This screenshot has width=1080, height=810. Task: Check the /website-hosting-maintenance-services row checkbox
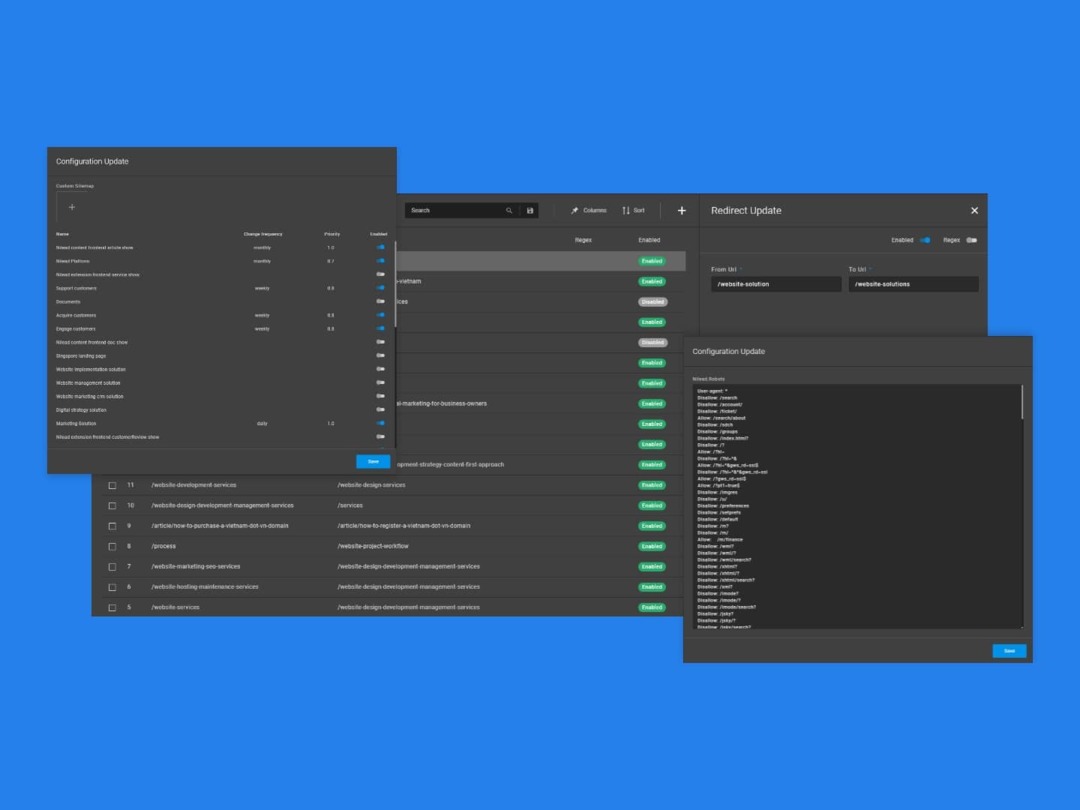pos(112,587)
